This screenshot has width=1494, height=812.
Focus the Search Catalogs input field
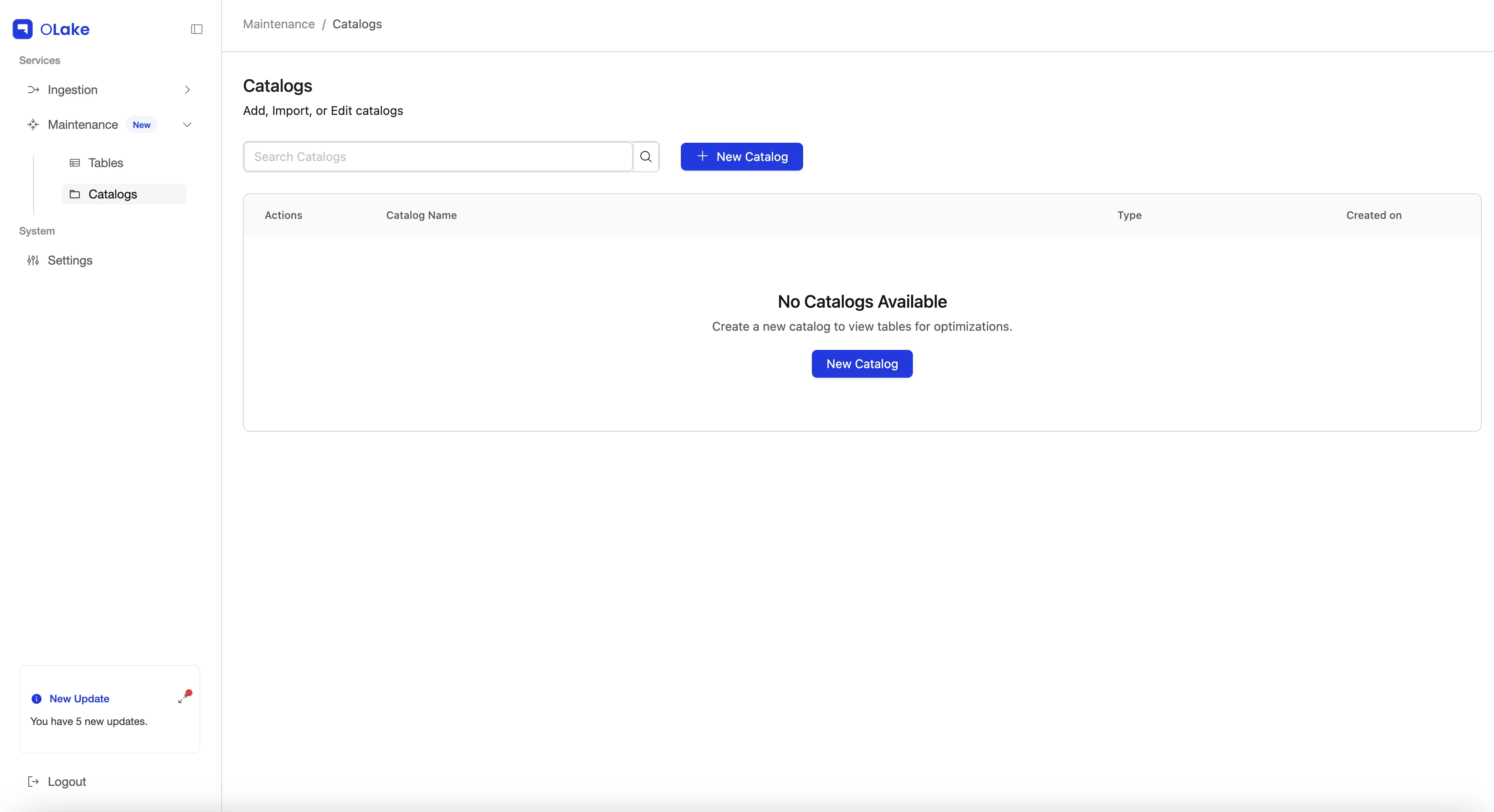pos(438,157)
